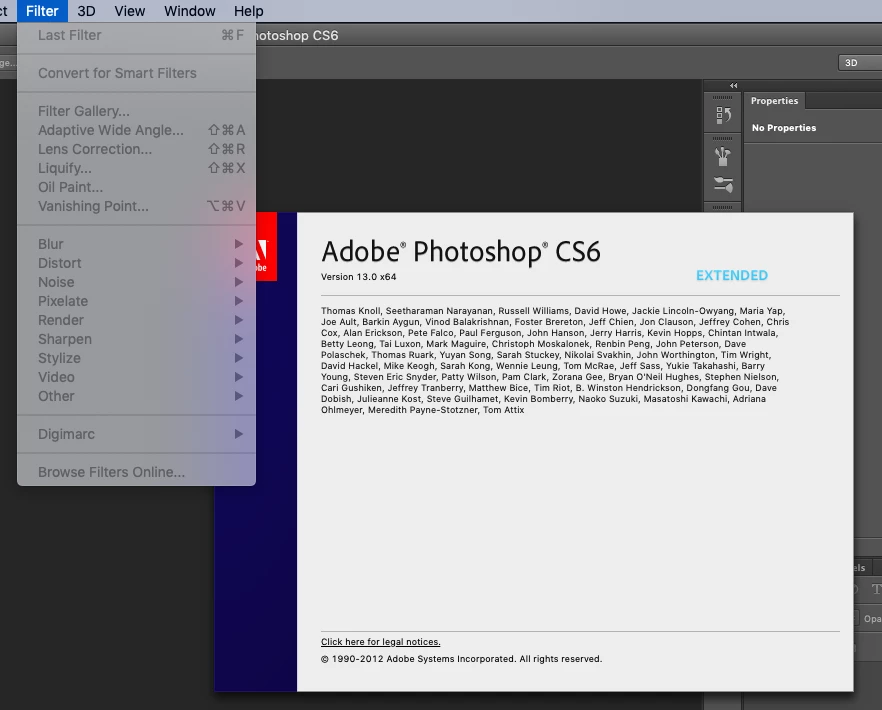Choose Adaptive Wide Angle... filter
The image size is (882, 710).
click(137, 131)
